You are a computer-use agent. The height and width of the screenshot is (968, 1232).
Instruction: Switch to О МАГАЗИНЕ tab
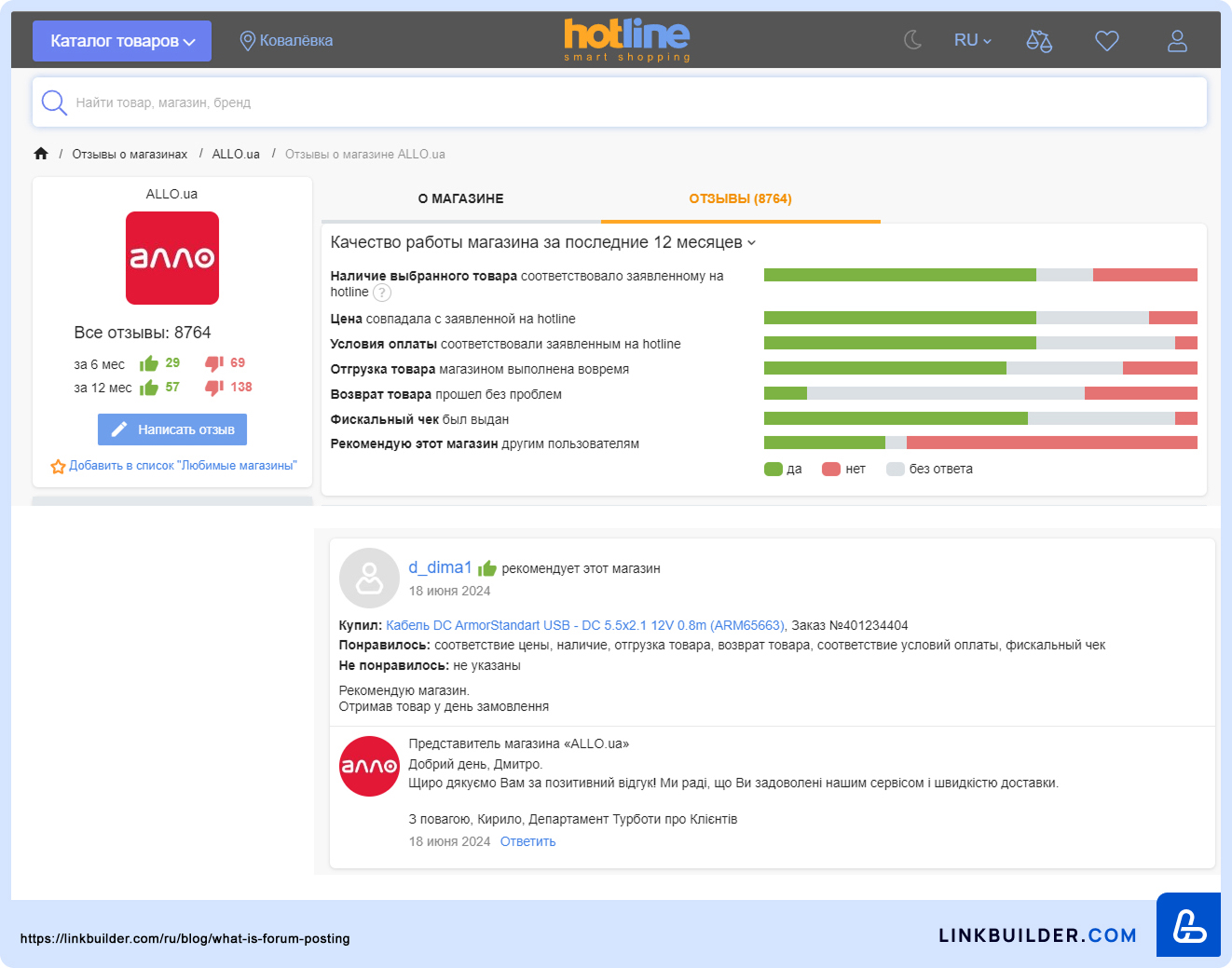point(461,199)
